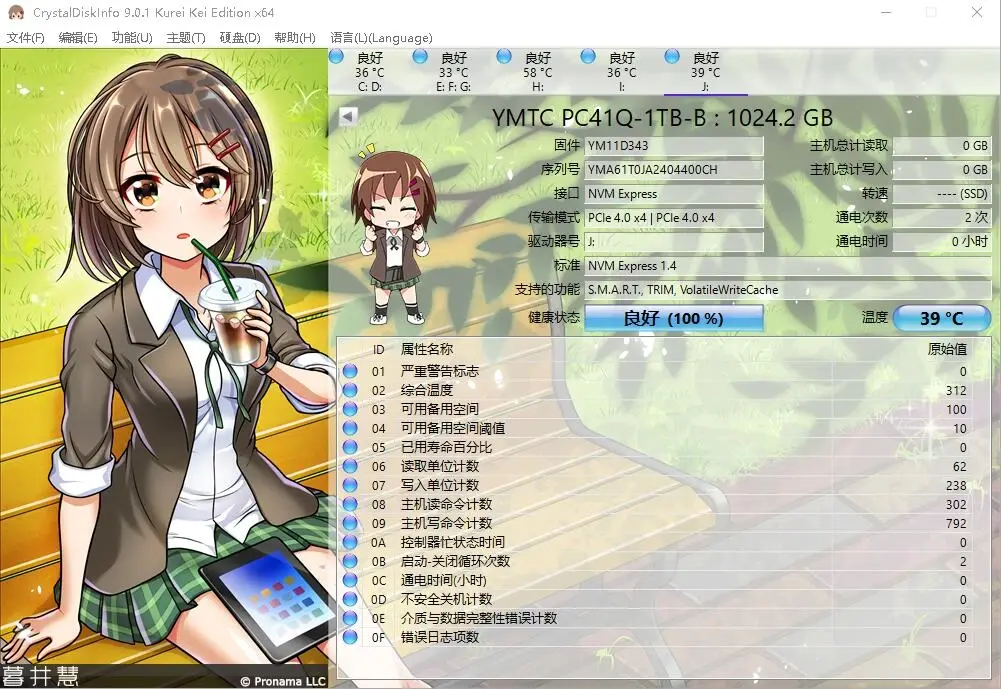Click status icon of attribute 0E 介质与数据完整性错误计数
The height and width of the screenshot is (689, 1001).
click(350, 618)
